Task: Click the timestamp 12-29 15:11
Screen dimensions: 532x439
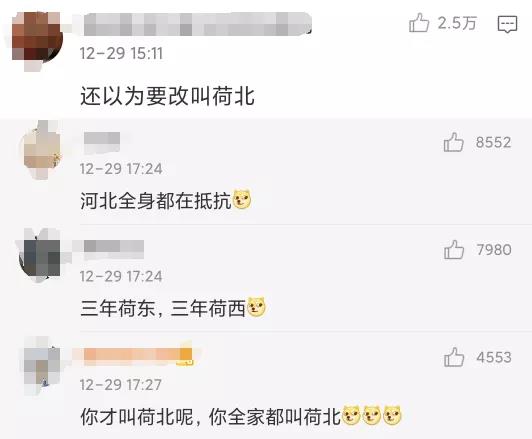Action: click(121, 54)
